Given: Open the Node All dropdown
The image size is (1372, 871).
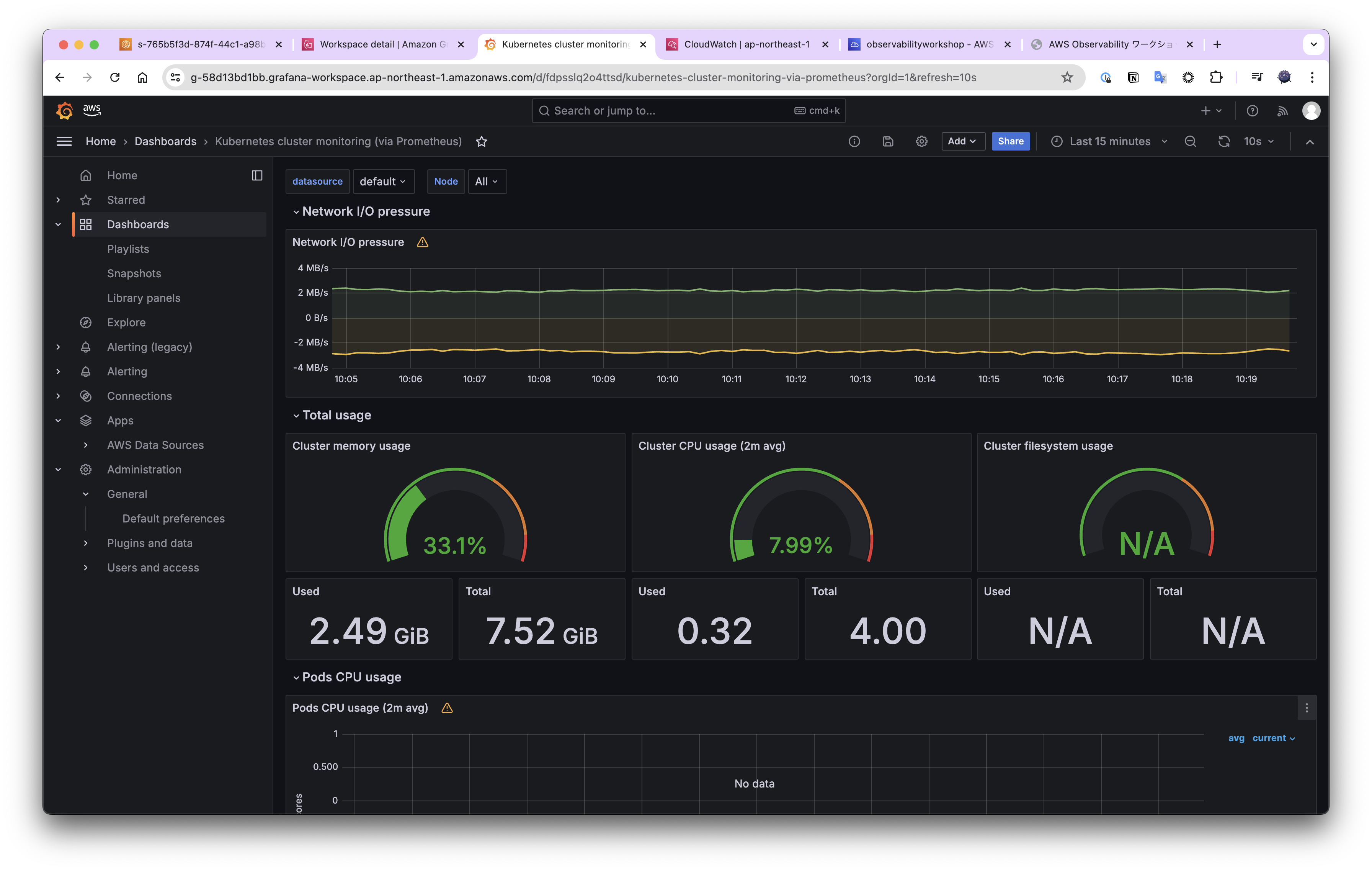Looking at the screenshot, I should pos(487,181).
